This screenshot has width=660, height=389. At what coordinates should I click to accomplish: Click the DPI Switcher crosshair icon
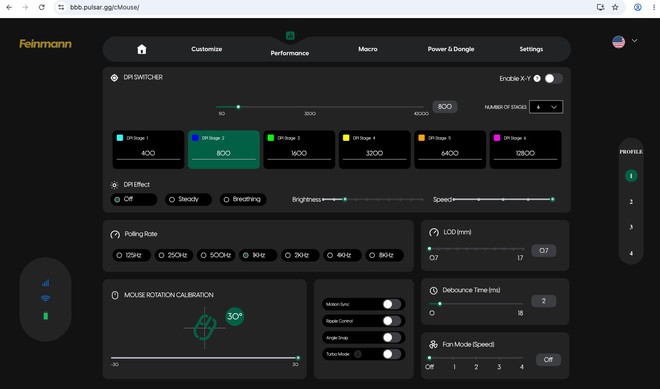click(114, 78)
